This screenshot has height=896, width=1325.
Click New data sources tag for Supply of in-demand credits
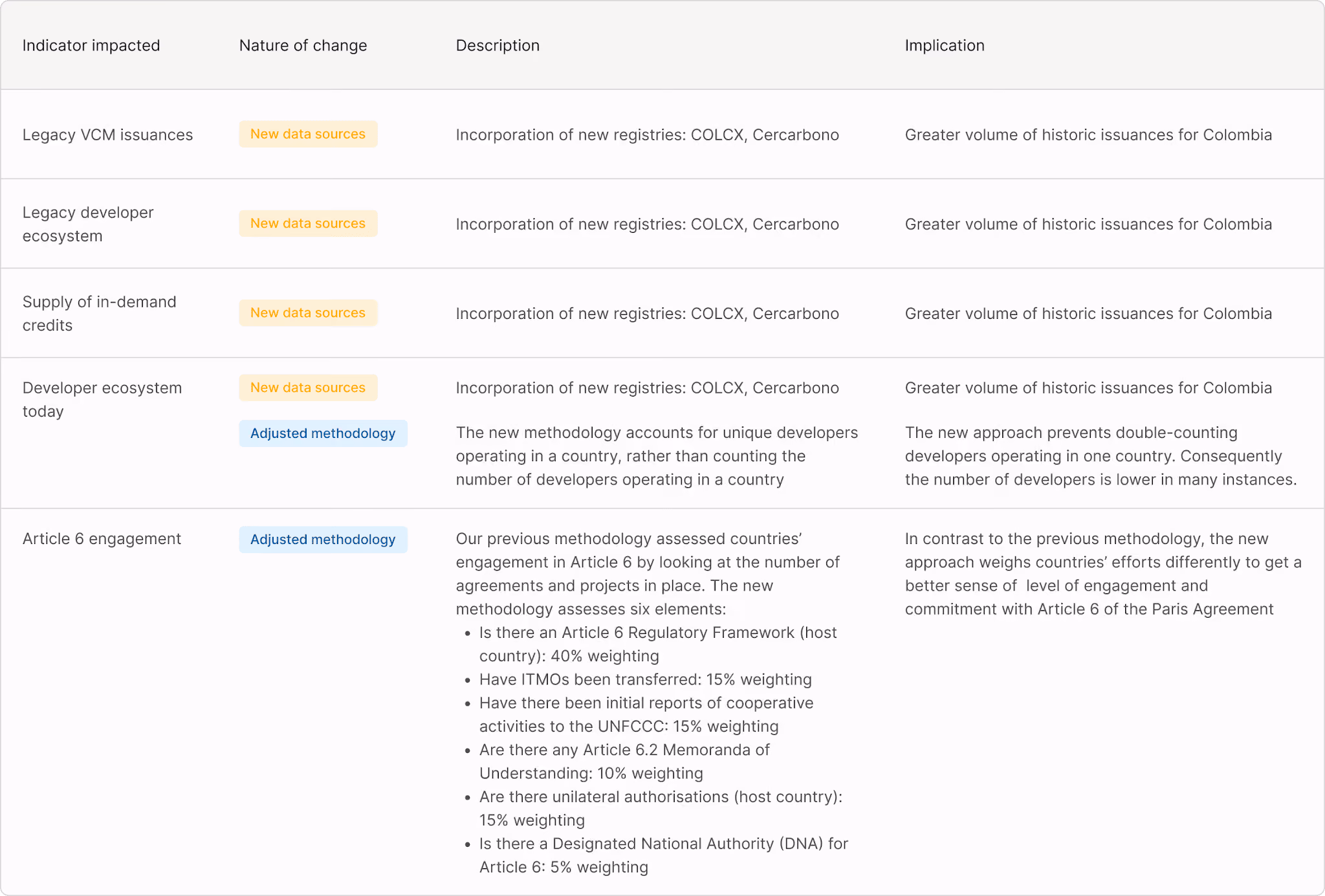308,312
